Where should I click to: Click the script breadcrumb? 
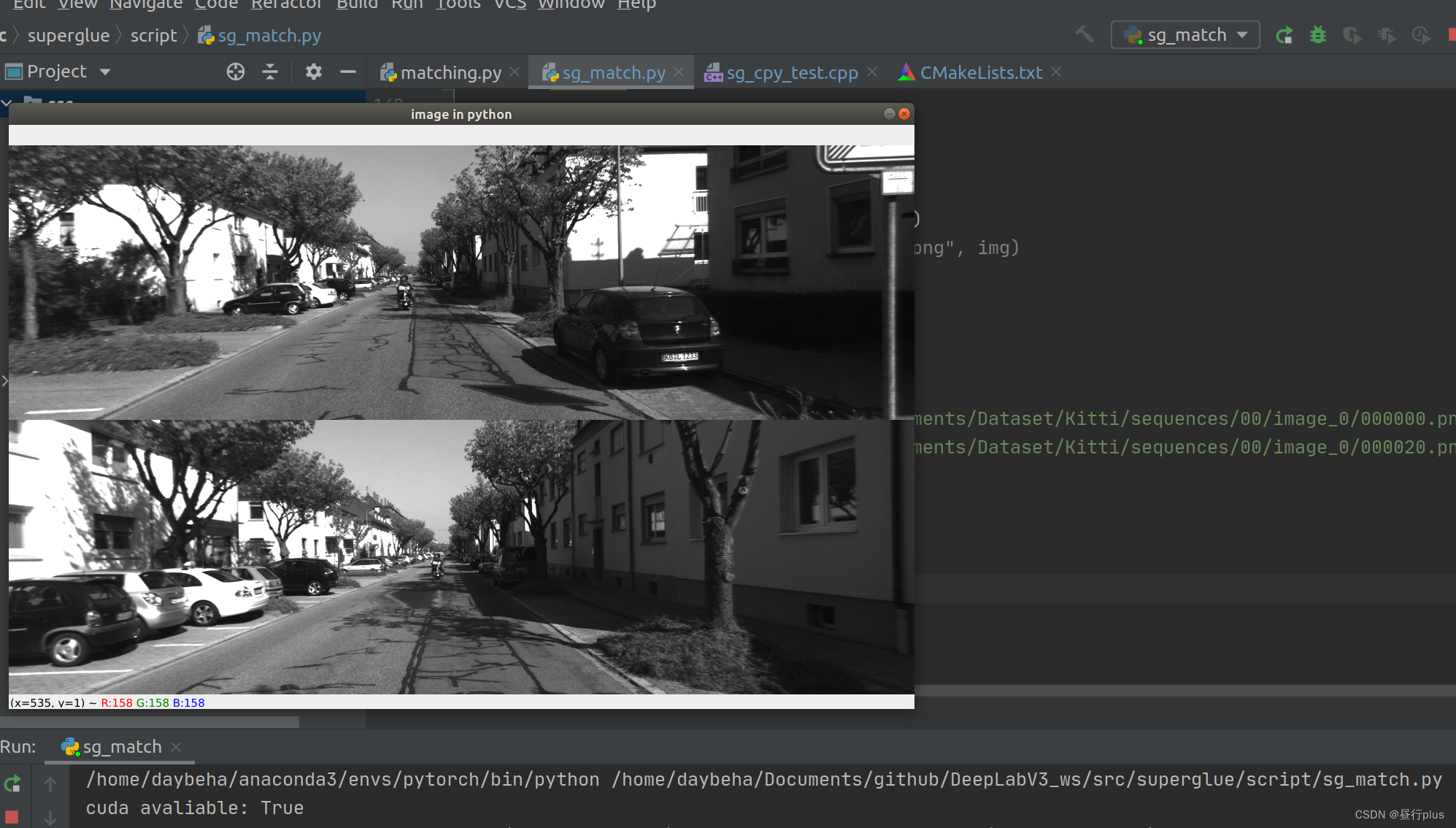154,35
